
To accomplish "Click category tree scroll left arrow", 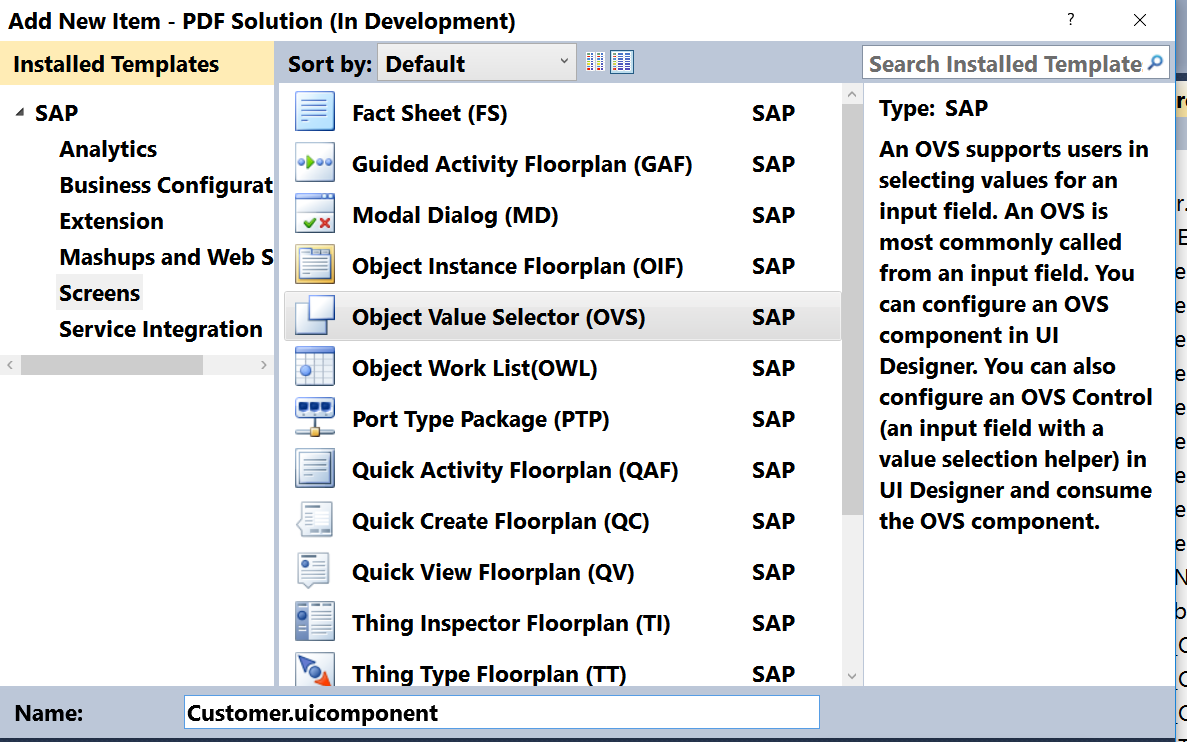I will 10,365.
